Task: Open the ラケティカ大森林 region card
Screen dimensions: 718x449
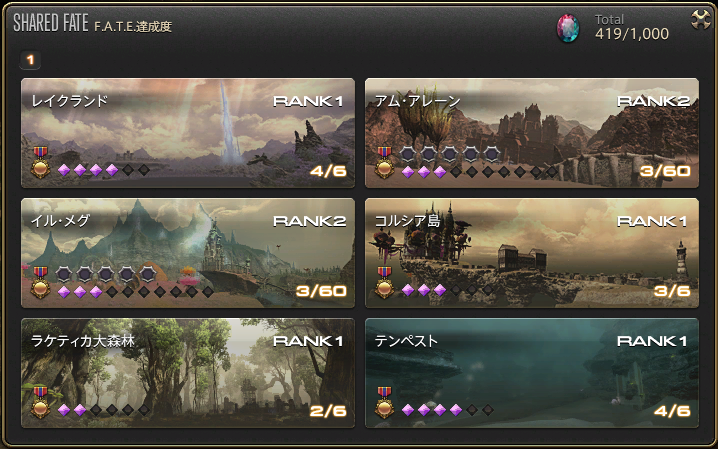Action: click(x=188, y=373)
